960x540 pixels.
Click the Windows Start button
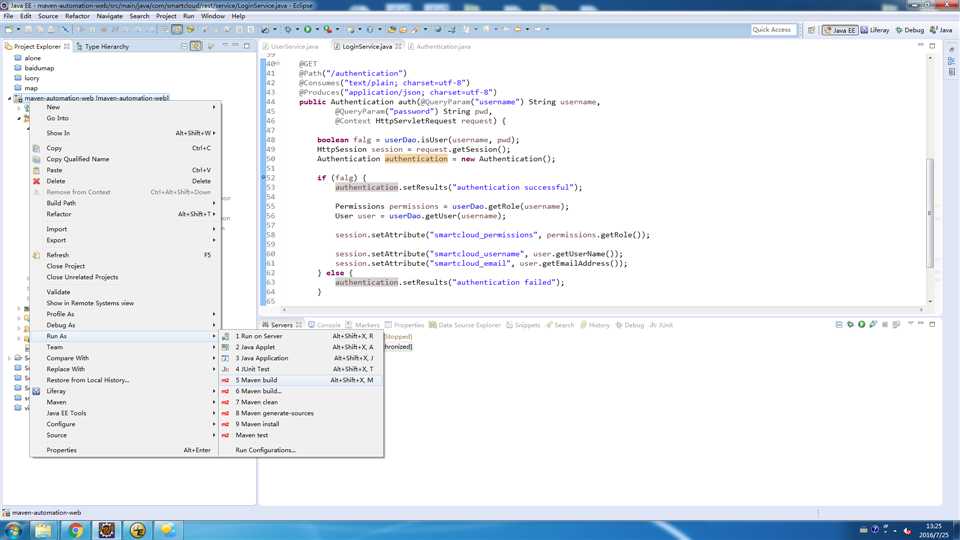pyautogui.click(x=13, y=530)
